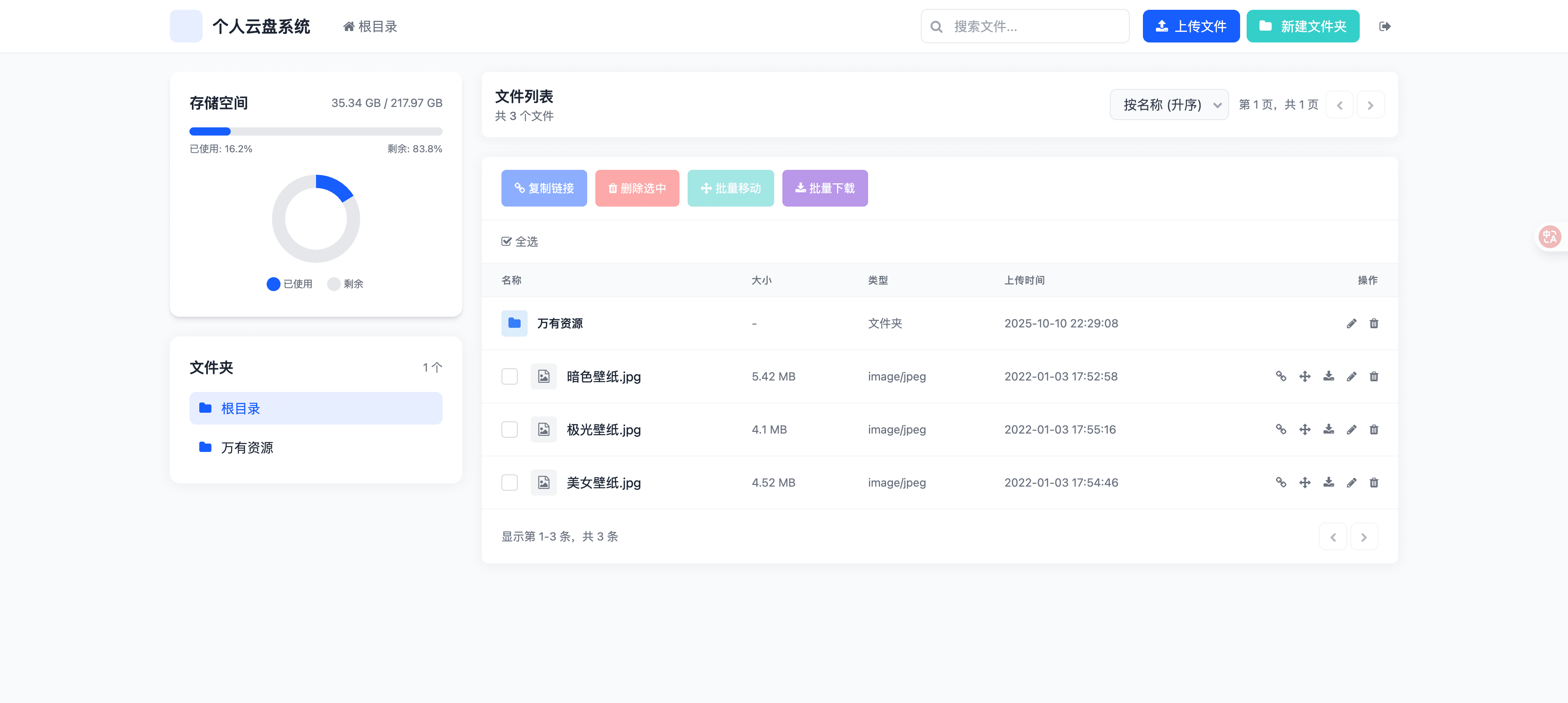
Task: Click the 批量下载 batch download button
Action: tap(825, 188)
